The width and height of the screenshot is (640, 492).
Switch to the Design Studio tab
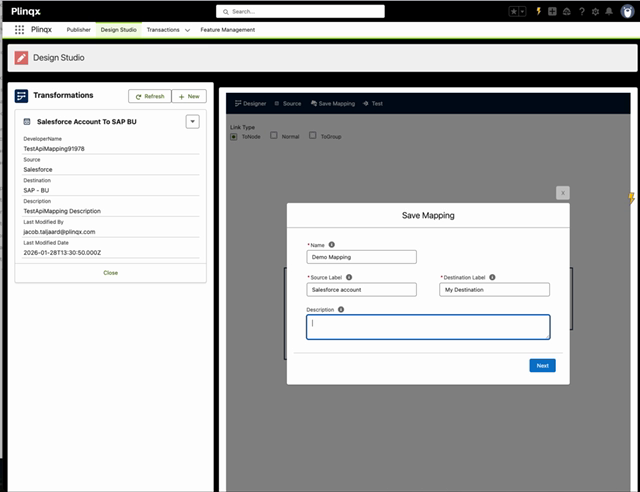[118, 30]
